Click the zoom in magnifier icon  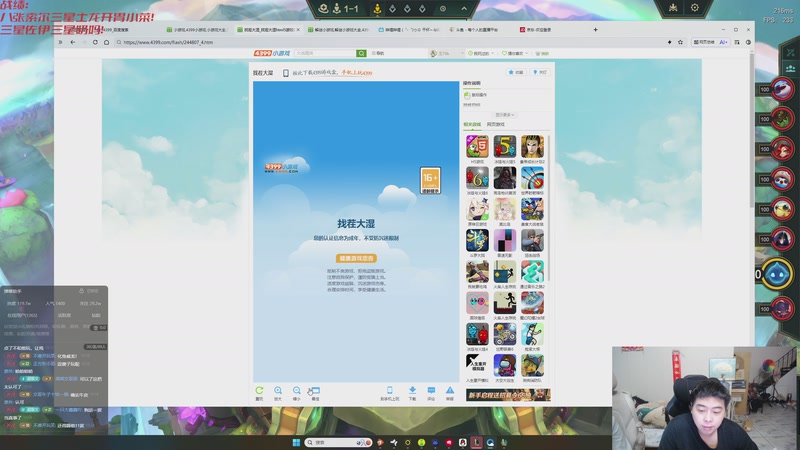coord(278,391)
